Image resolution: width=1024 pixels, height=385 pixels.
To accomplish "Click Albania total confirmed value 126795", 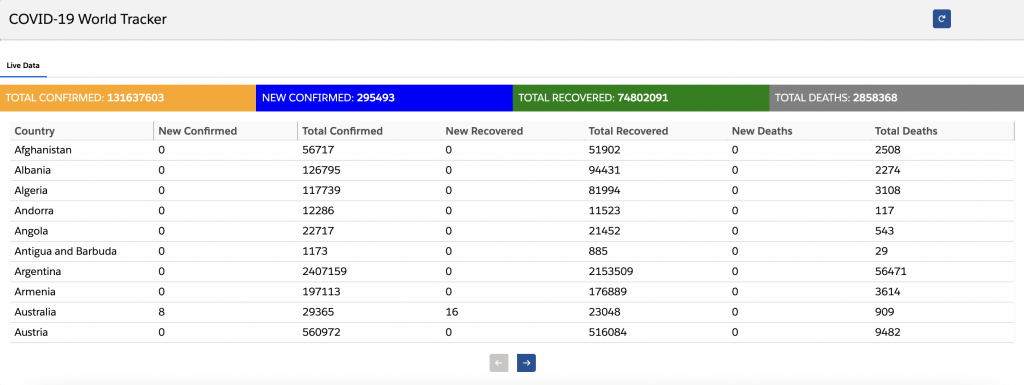I will tap(321, 170).
